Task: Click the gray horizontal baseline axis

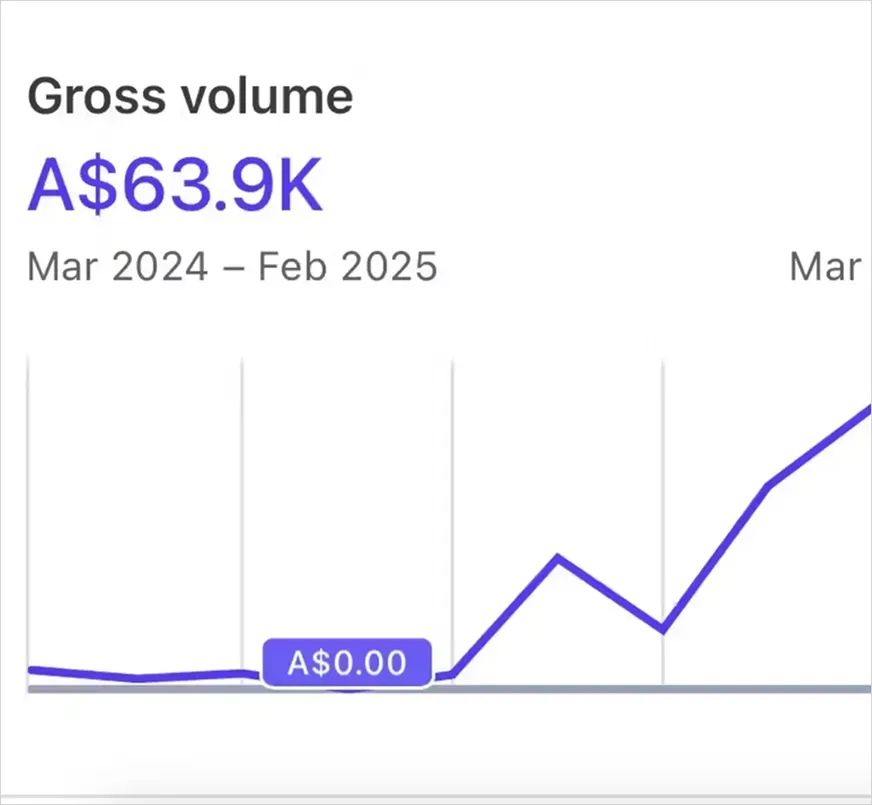Action: 449,689
